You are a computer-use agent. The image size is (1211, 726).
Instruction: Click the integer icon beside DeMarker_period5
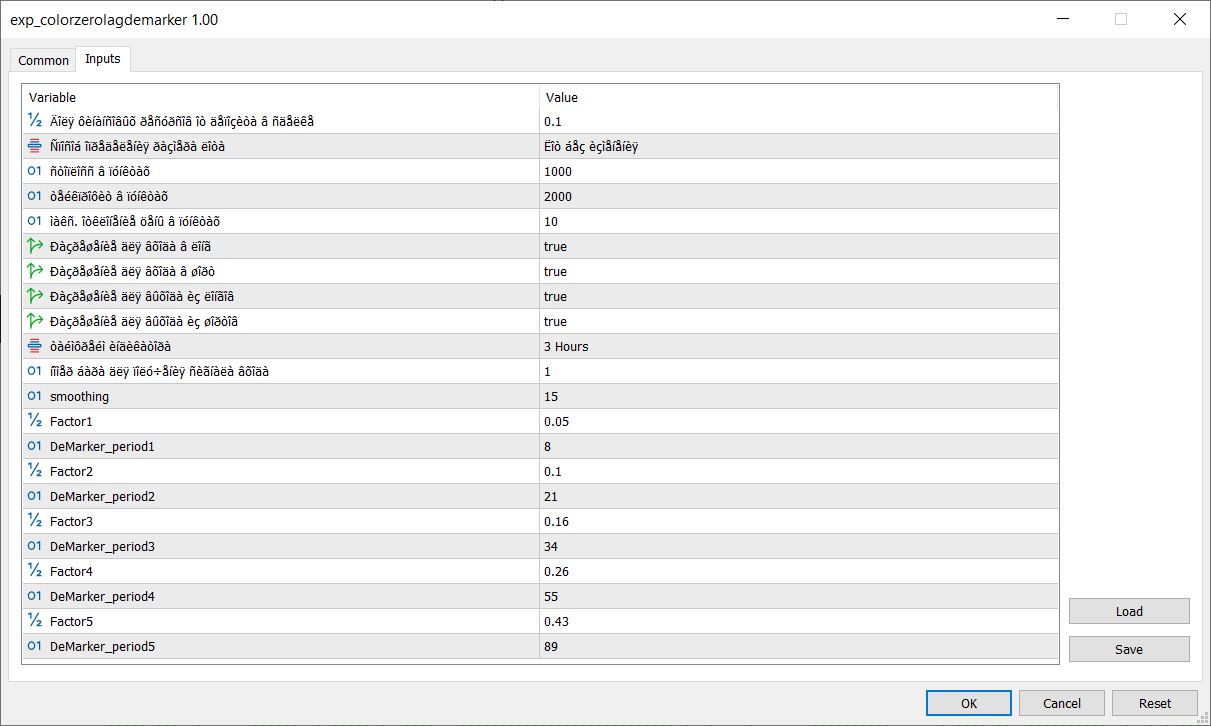point(35,646)
